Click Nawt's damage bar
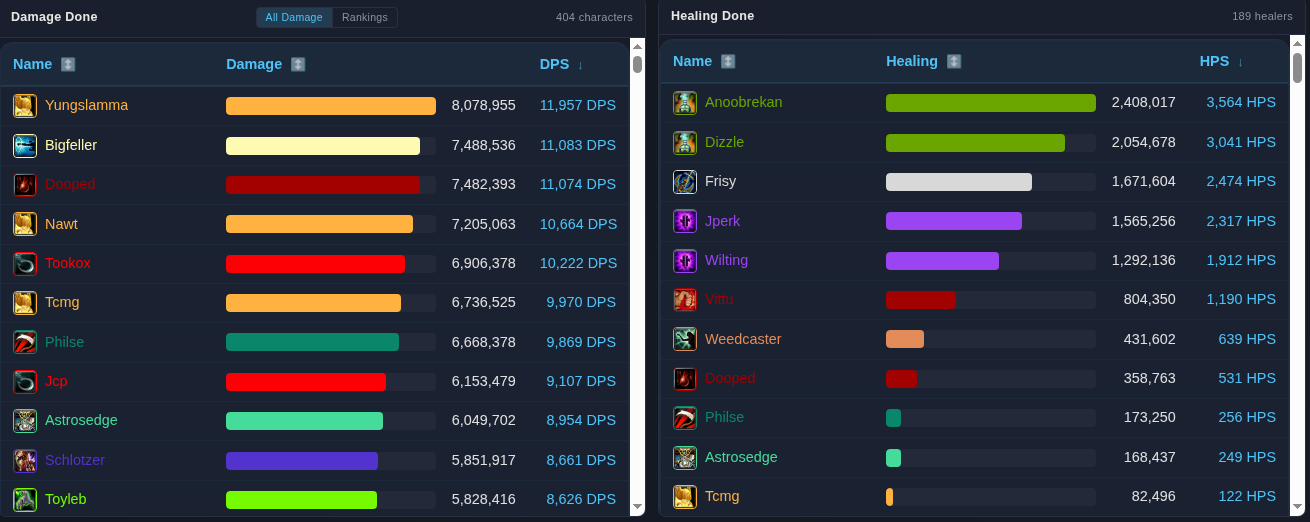Viewport: 1310px width, 522px height. click(331, 224)
